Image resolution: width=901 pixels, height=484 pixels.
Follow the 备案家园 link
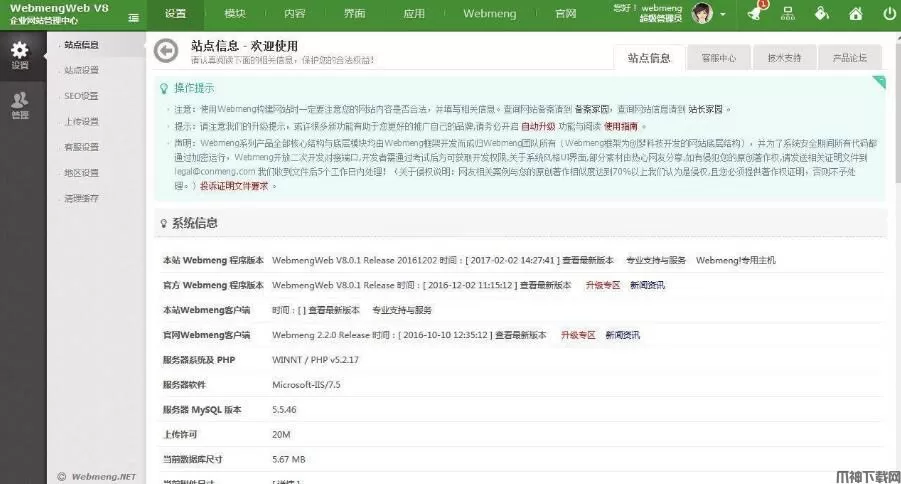coord(591,109)
